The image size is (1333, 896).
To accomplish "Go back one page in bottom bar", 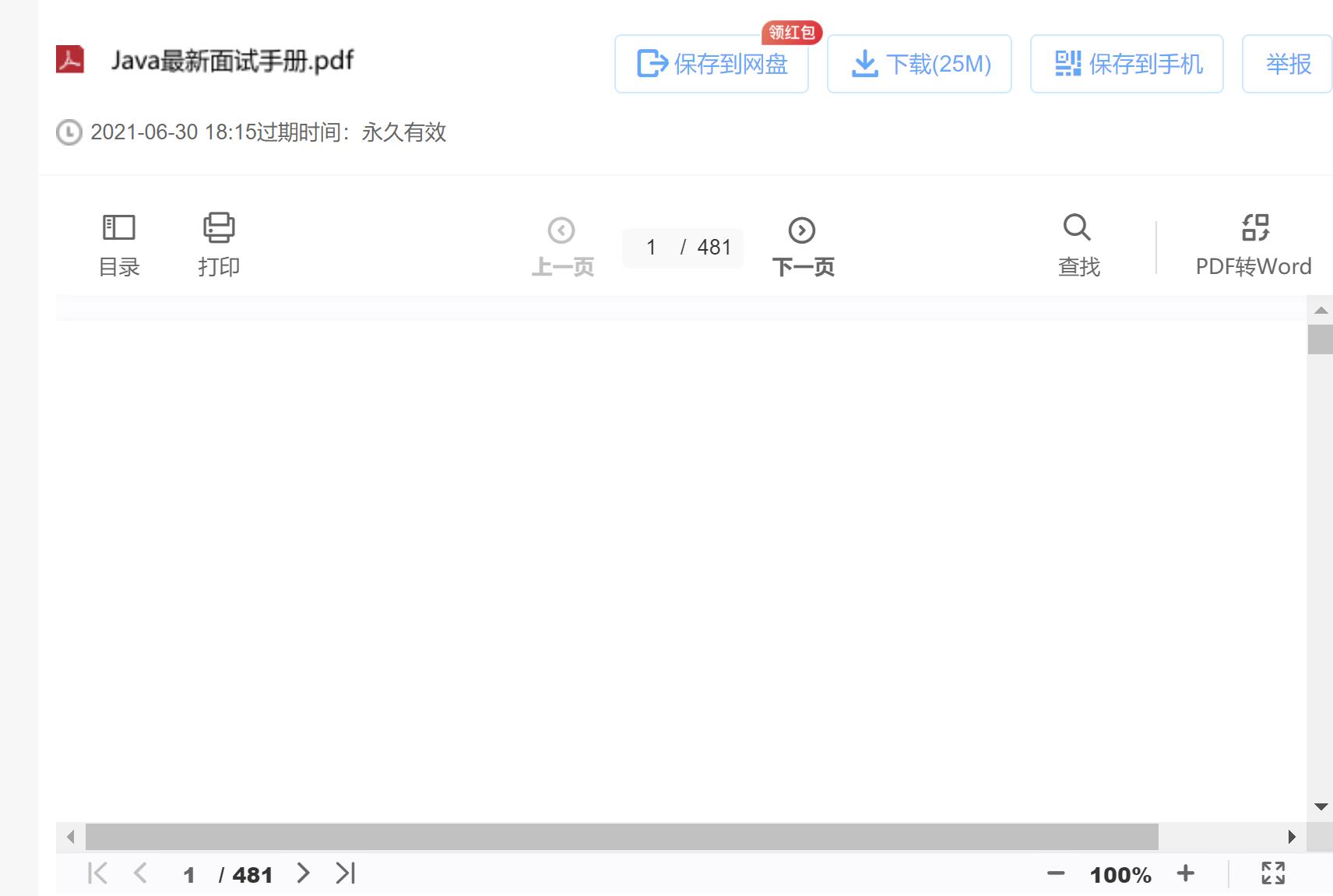I will pyautogui.click(x=141, y=873).
